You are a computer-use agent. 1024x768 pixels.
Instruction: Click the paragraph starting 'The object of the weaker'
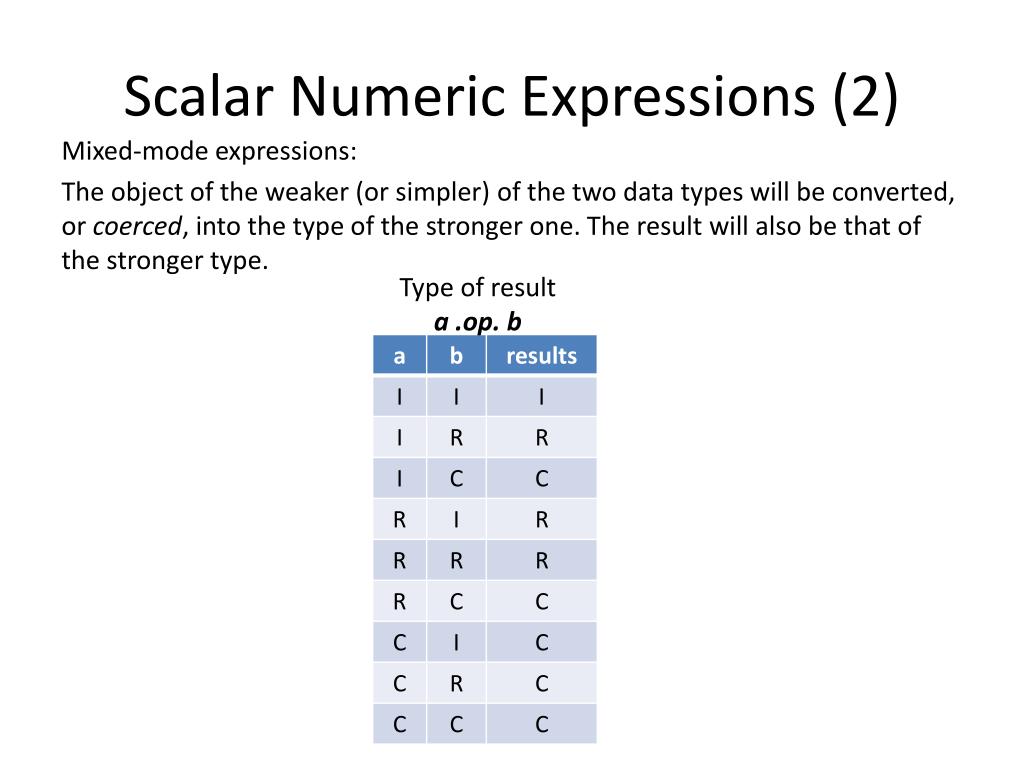[x=508, y=226]
